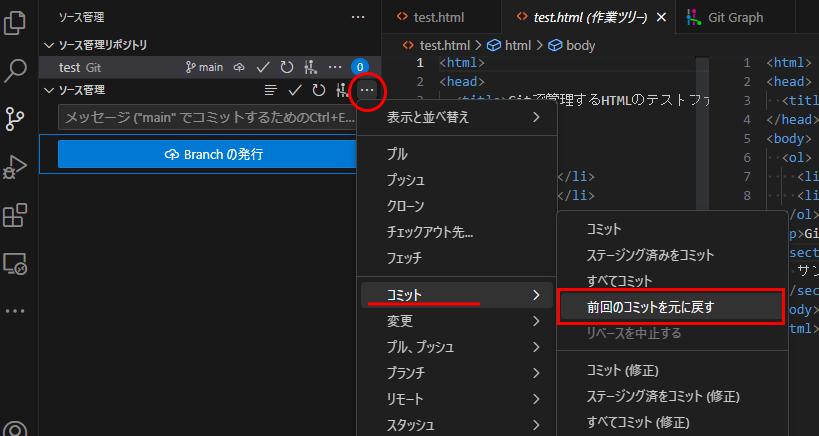The image size is (819, 436).
Task: Commit checkmark on the test repository row
Action: point(263,67)
